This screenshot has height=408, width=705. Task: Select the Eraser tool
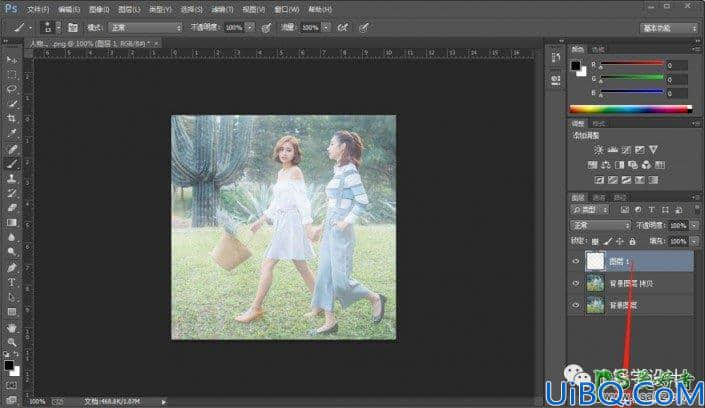tap(12, 208)
